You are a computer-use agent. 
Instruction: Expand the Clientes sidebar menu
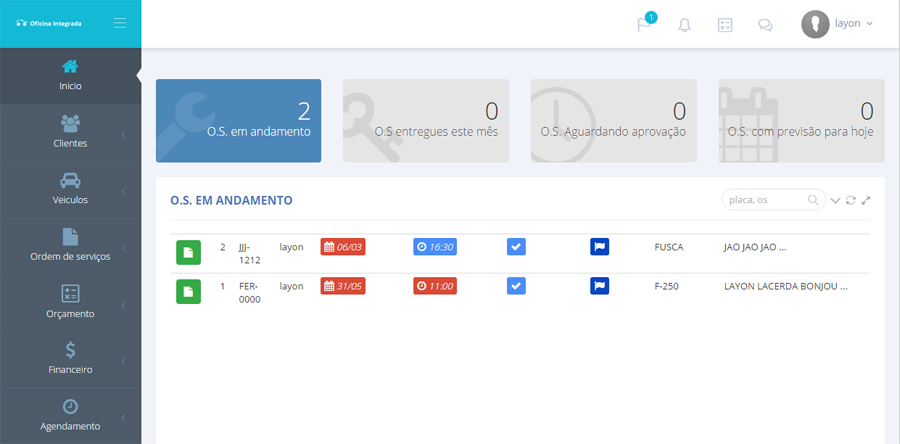coord(70,132)
